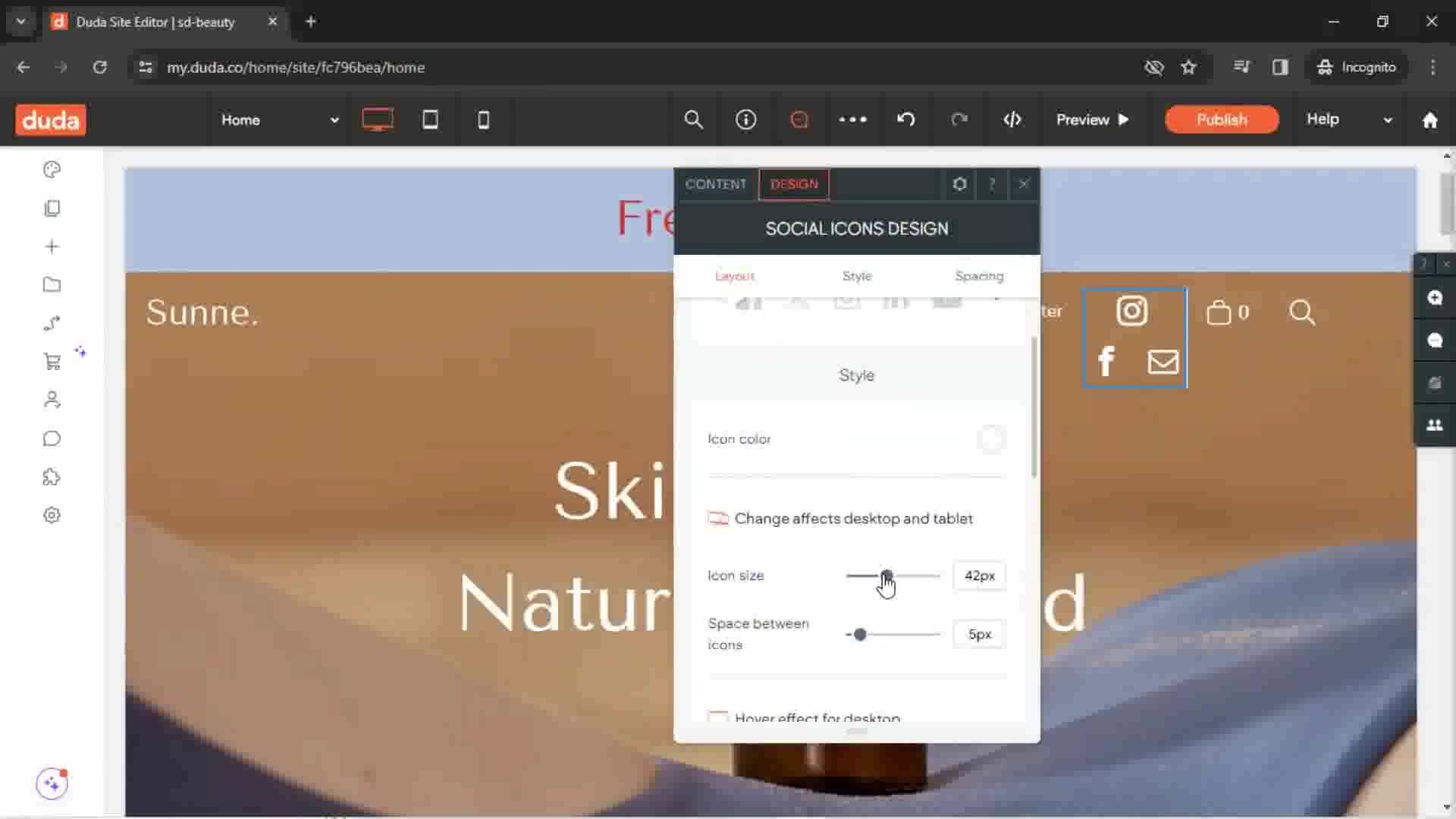
Task: Open the Icon color swatch
Action: point(991,439)
